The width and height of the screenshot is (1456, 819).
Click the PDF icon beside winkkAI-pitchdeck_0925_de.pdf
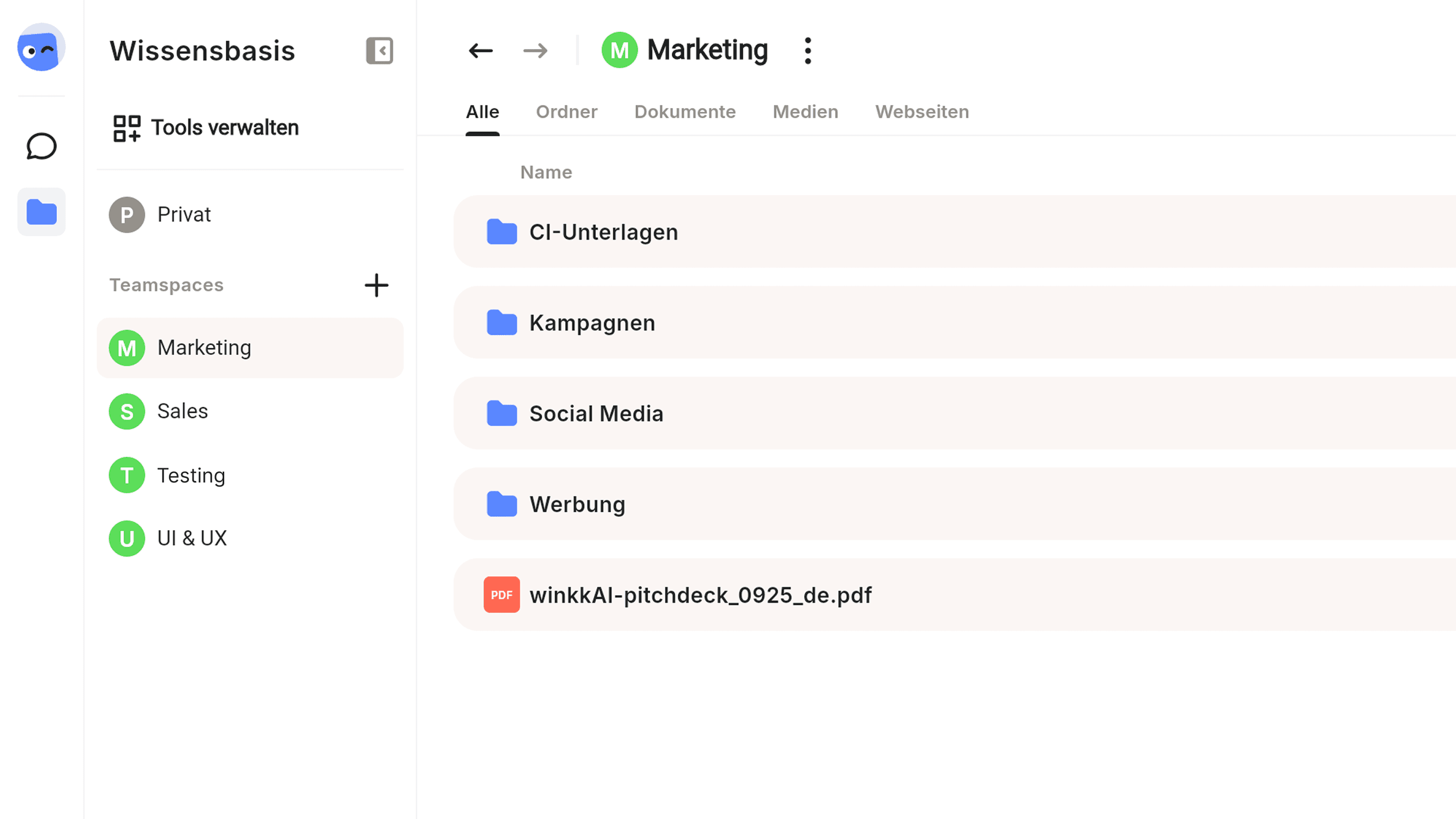[501, 595]
